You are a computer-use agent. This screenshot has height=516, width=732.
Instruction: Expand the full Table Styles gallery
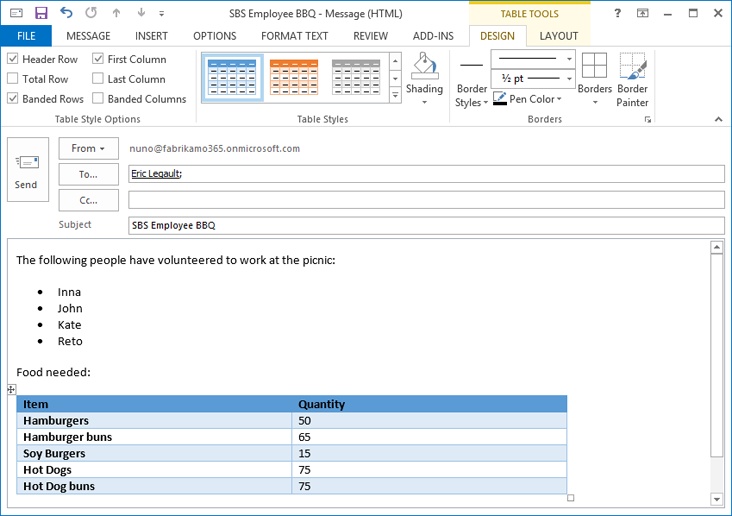395,95
